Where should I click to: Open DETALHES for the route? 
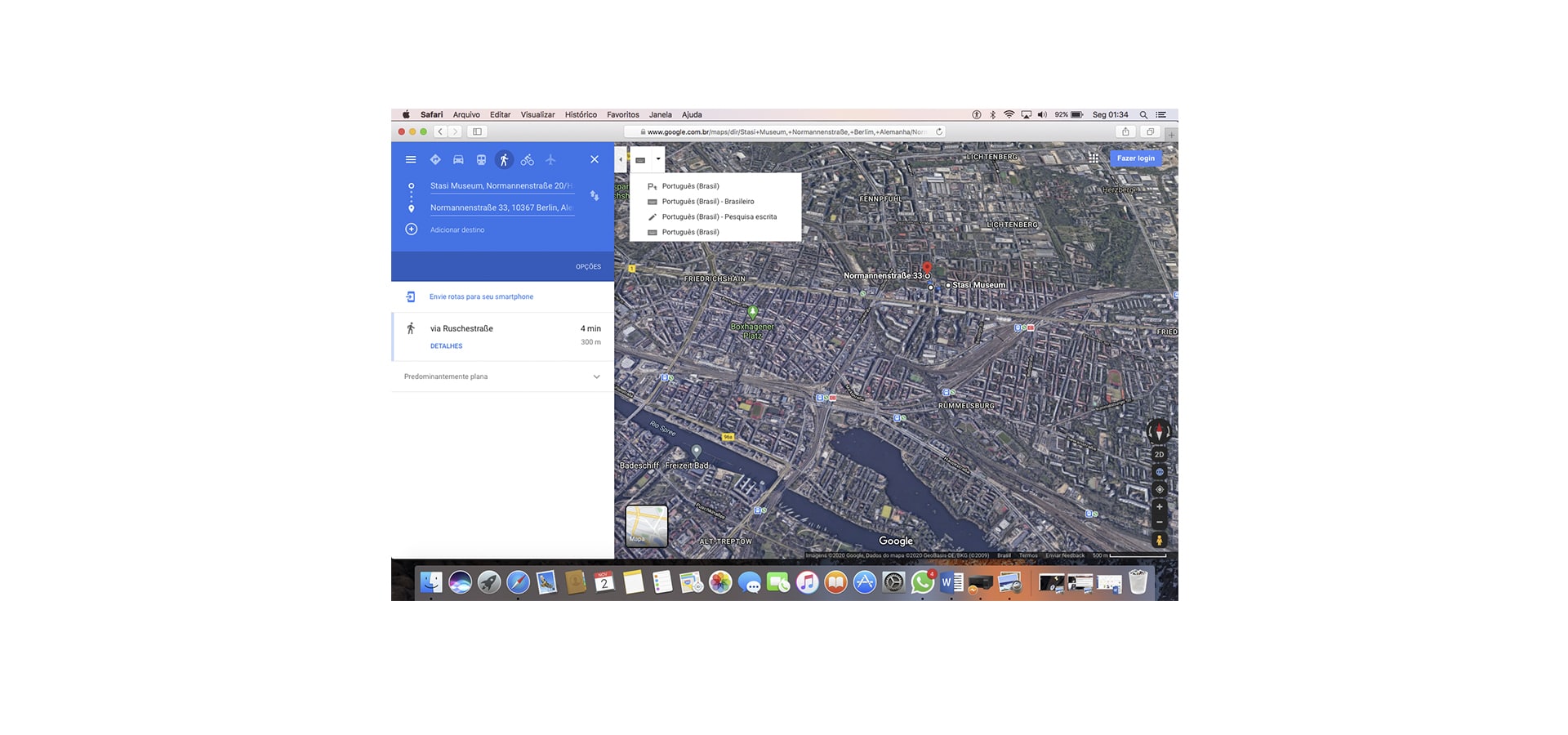click(446, 346)
